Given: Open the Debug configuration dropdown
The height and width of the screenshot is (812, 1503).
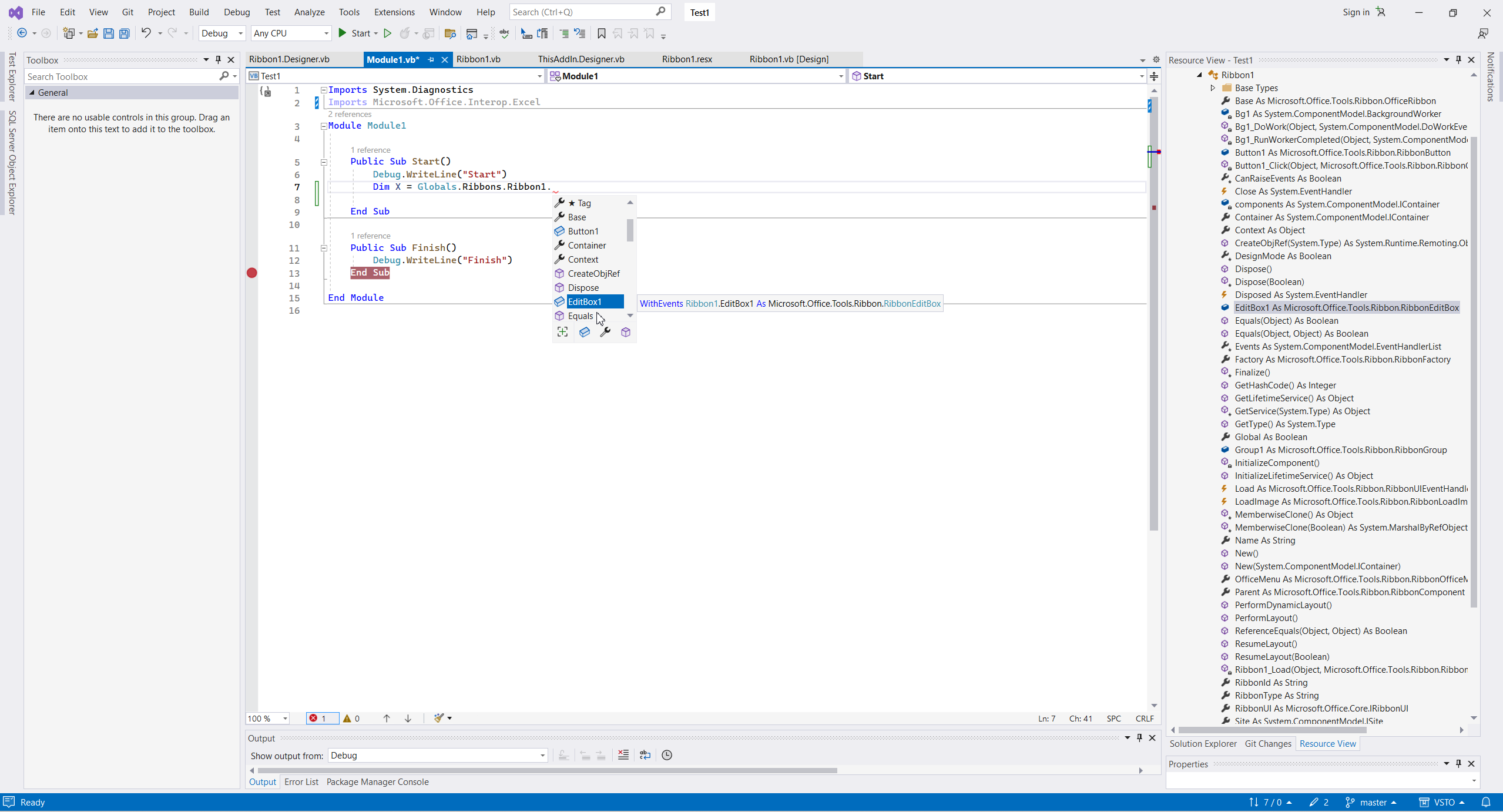Looking at the screenshot, I should (222, 33).
